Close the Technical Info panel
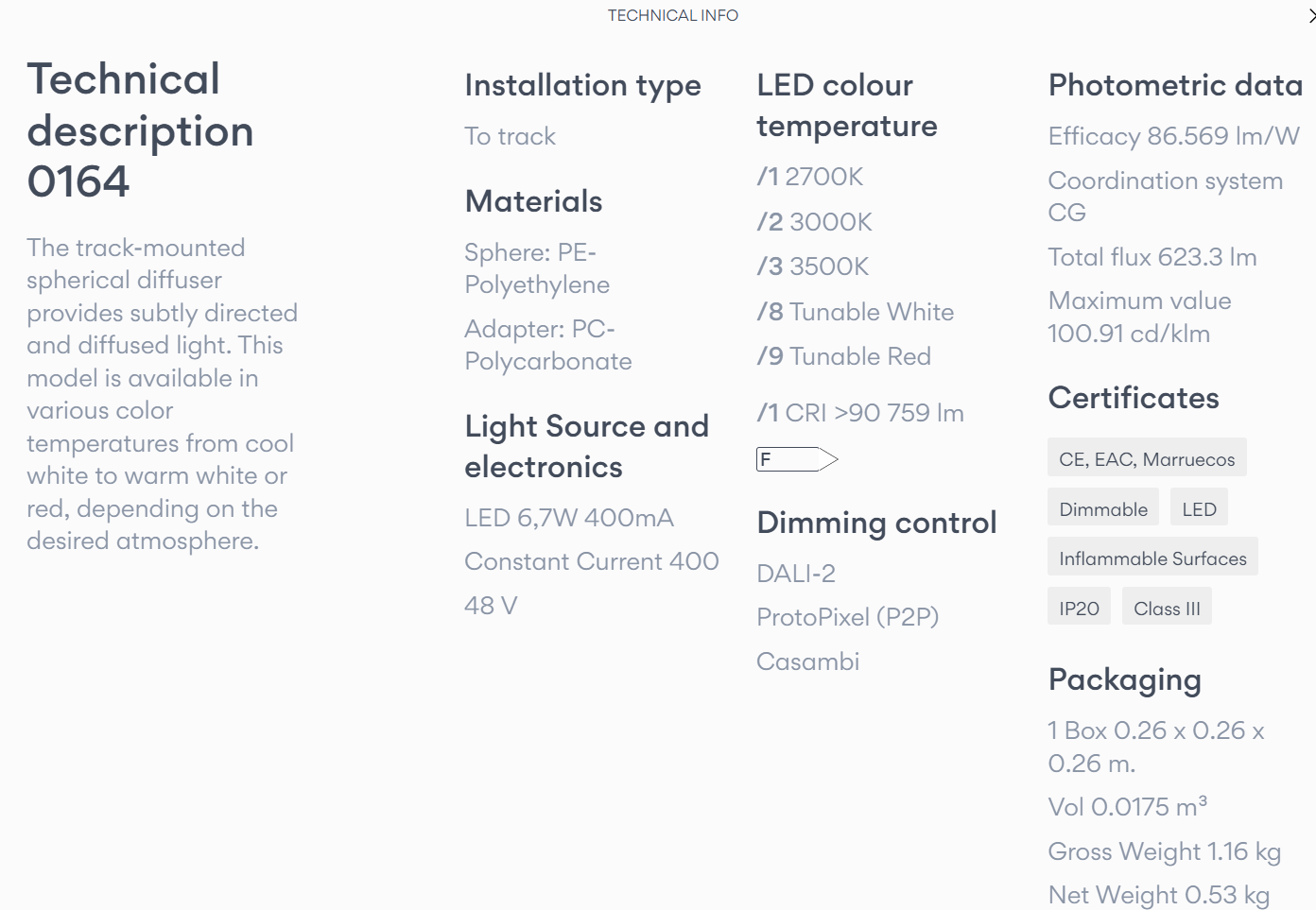 1311,16
